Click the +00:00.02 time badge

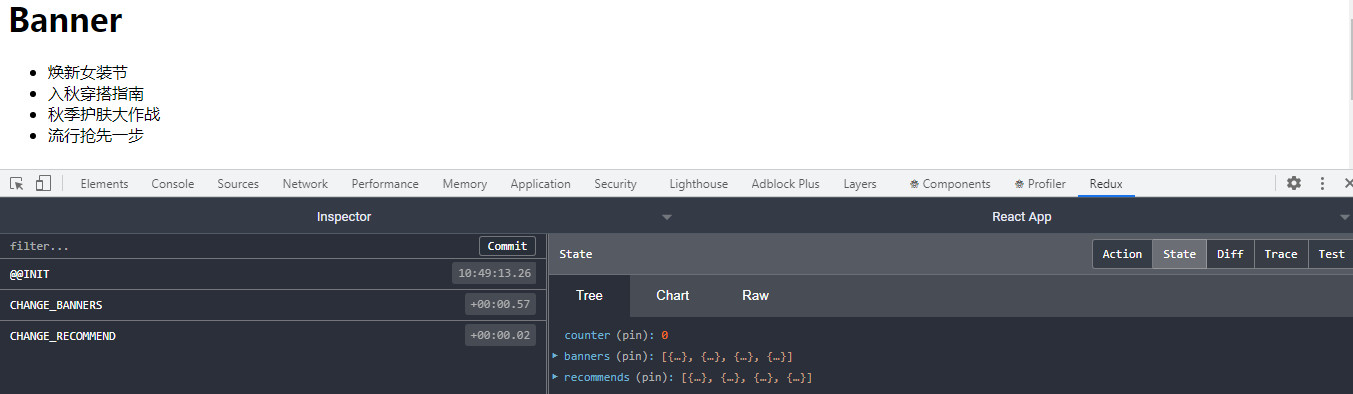(501, 336)
